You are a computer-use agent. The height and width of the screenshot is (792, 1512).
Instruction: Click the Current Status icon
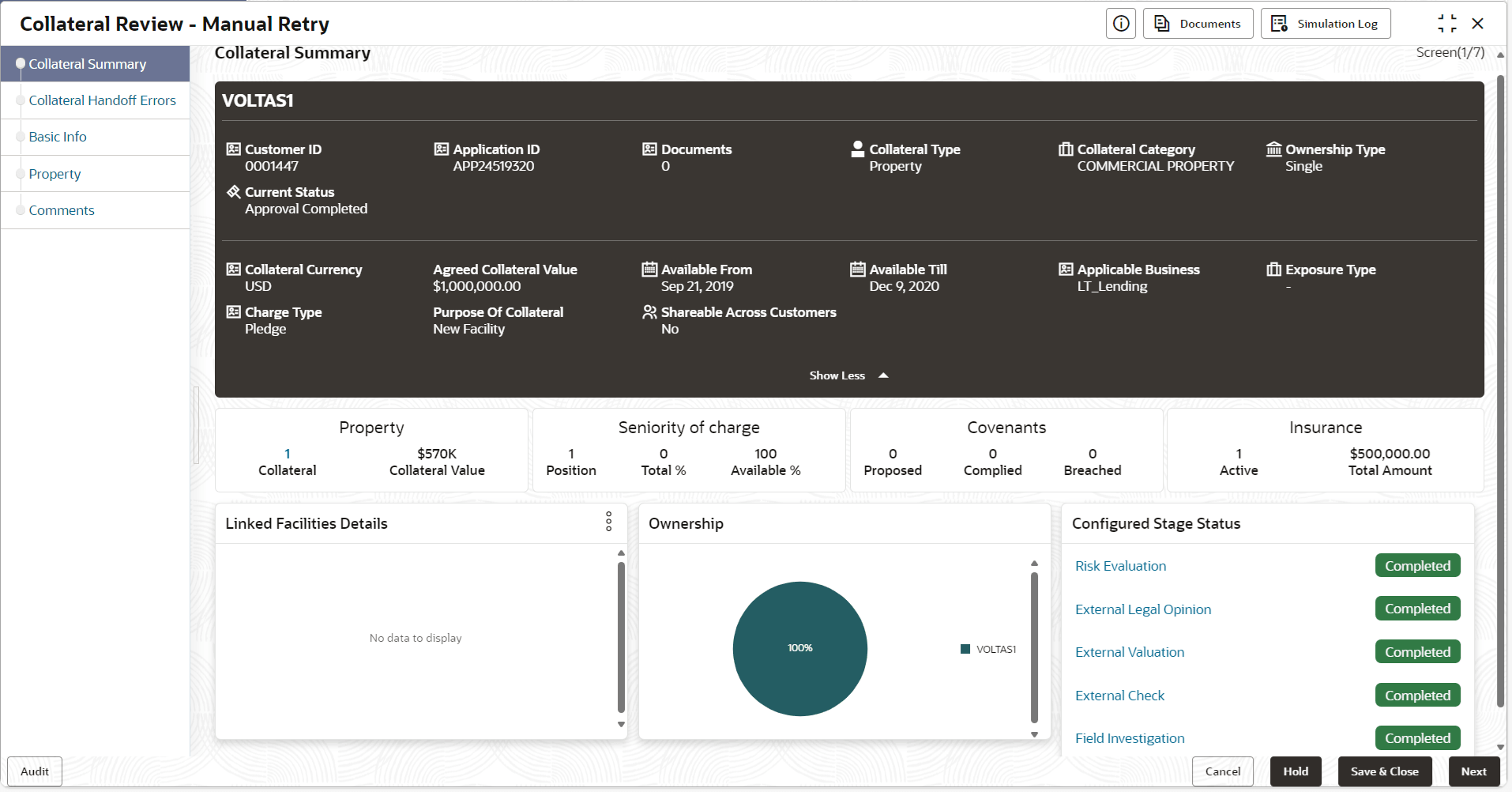(234, 192)
